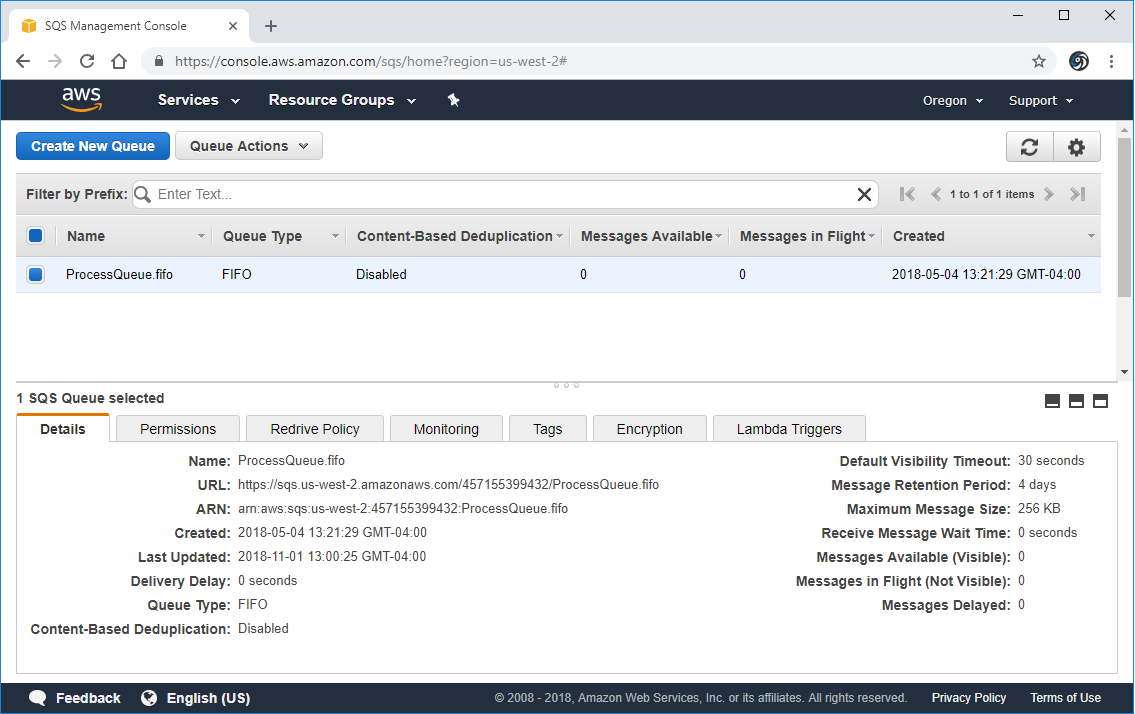Toggle the ProcessQueue.fifo row checkbox
Screen dimensions: 1135x714
click(x=35, y=274)
